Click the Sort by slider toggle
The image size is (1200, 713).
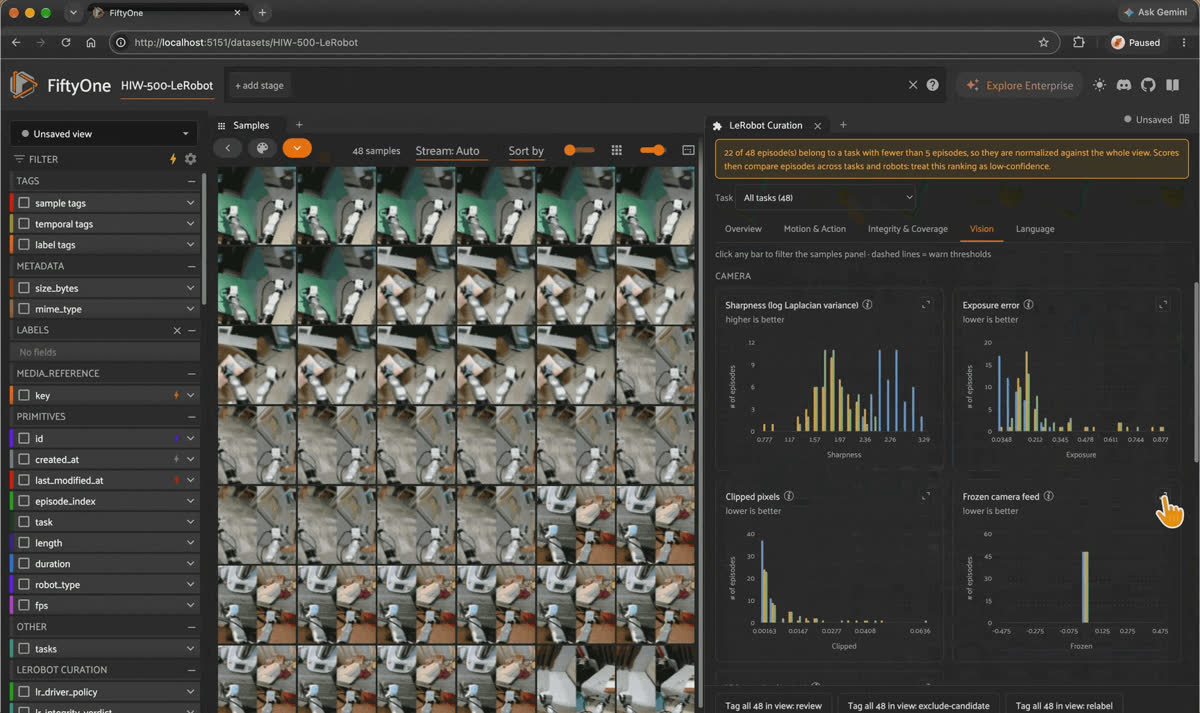point(578,150)
